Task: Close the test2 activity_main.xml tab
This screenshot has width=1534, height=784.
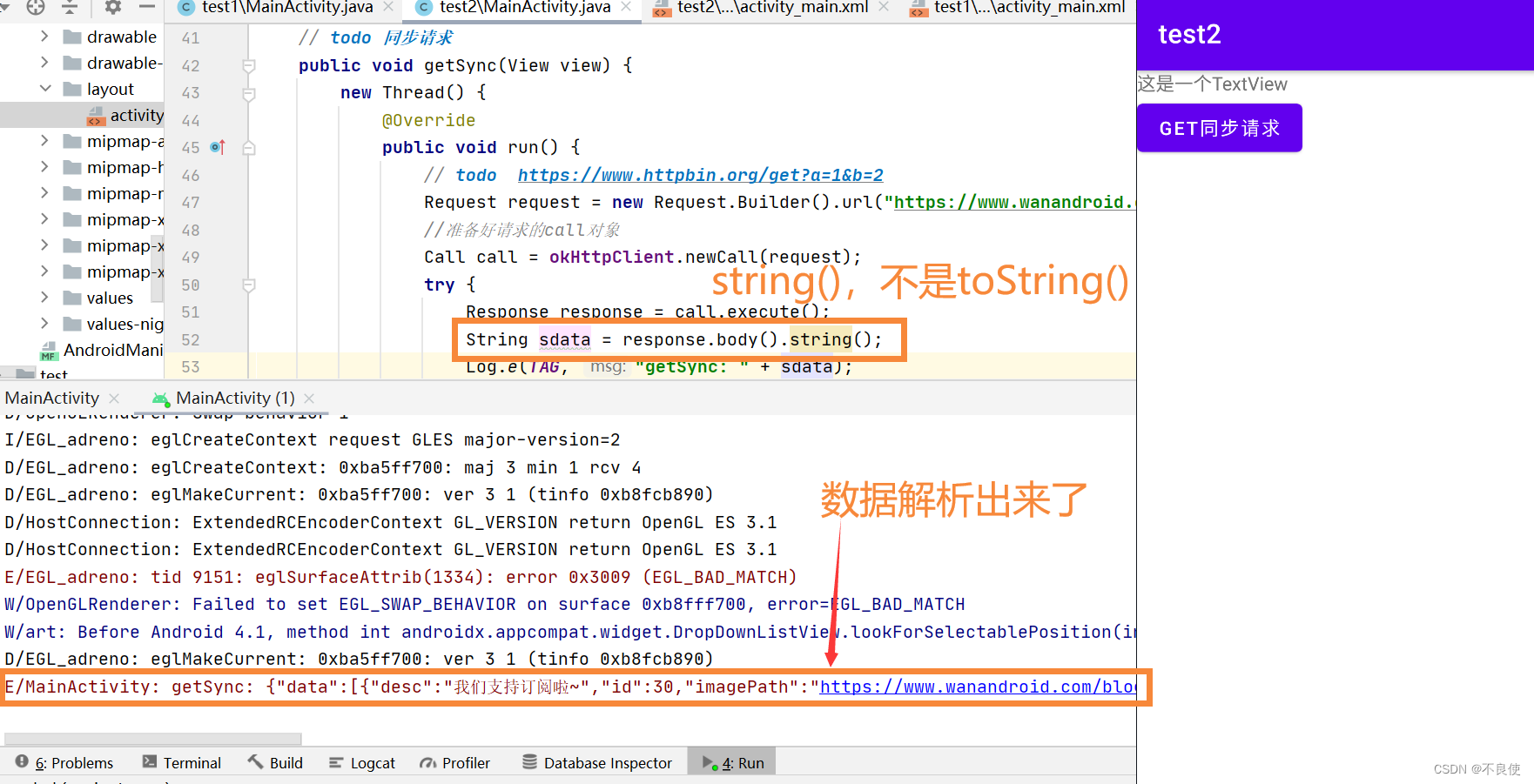Action: coord(884,8)
